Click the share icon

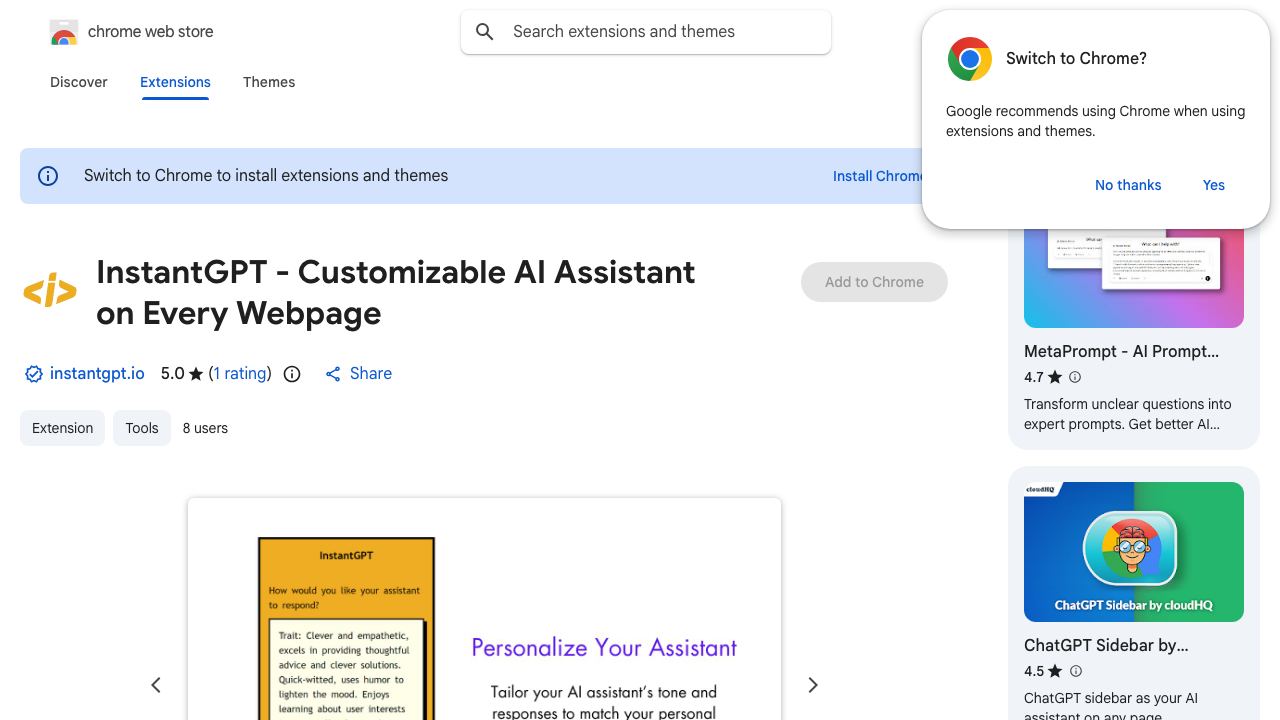333,374
